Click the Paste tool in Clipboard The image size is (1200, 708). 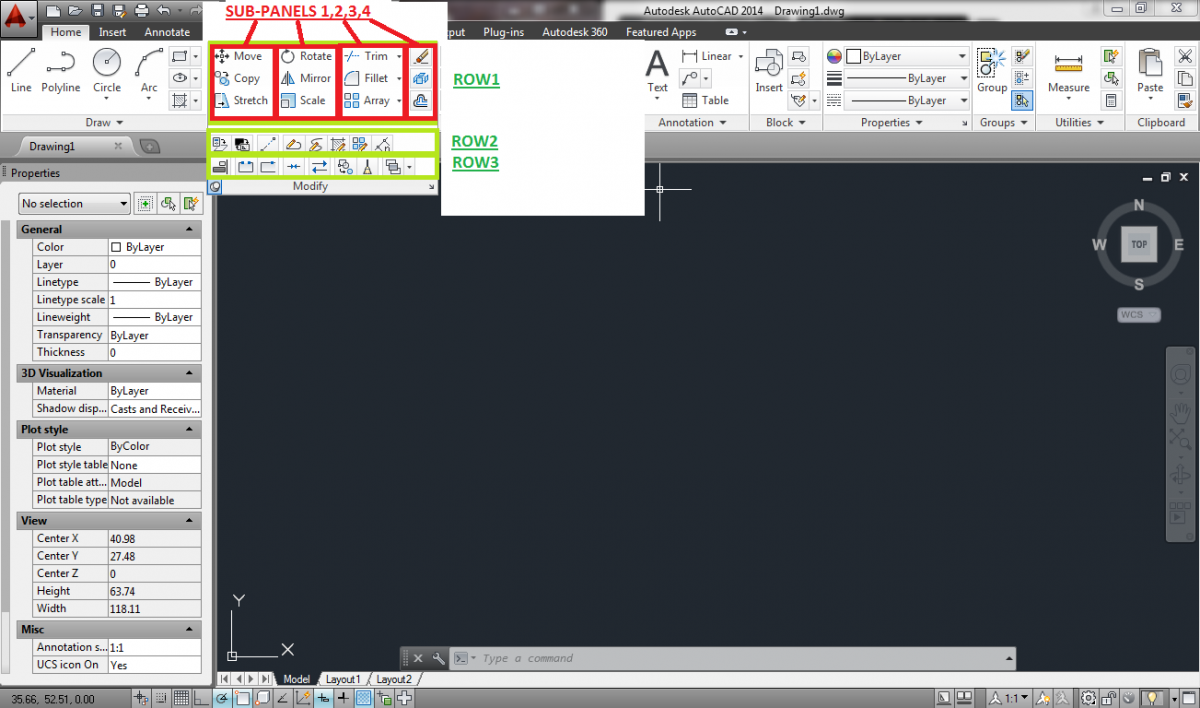coord(1151,72)
